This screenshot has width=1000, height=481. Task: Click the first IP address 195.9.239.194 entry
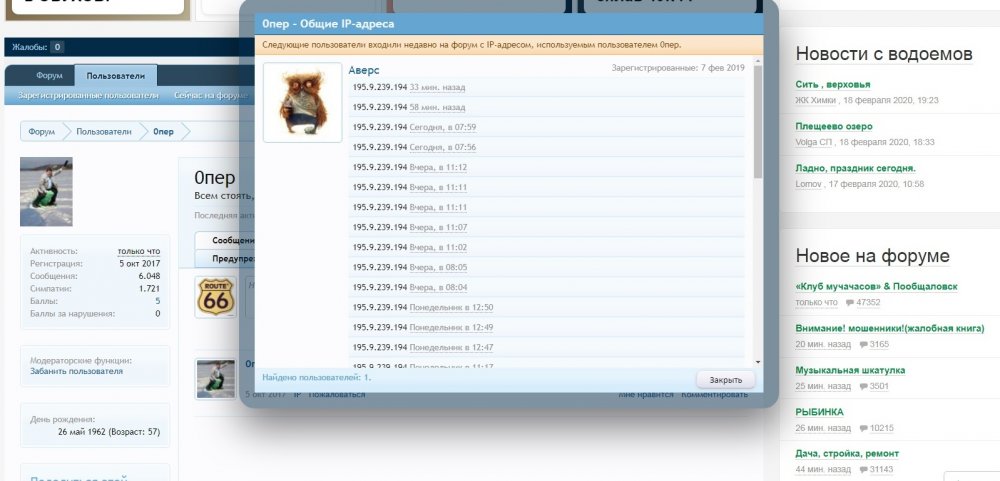pos(379,88)
